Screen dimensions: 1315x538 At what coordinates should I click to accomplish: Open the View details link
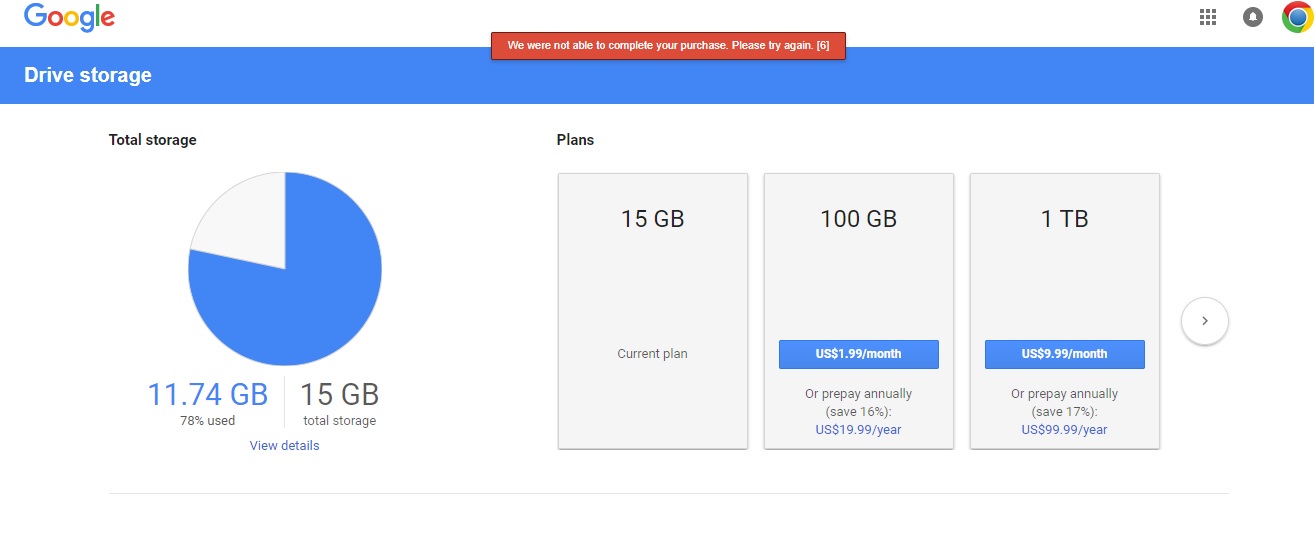click(285, 446)
